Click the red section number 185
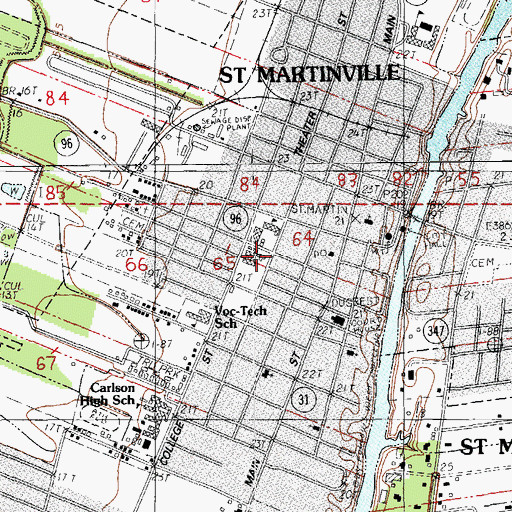 pyautogui.click(x=51, y=193)
